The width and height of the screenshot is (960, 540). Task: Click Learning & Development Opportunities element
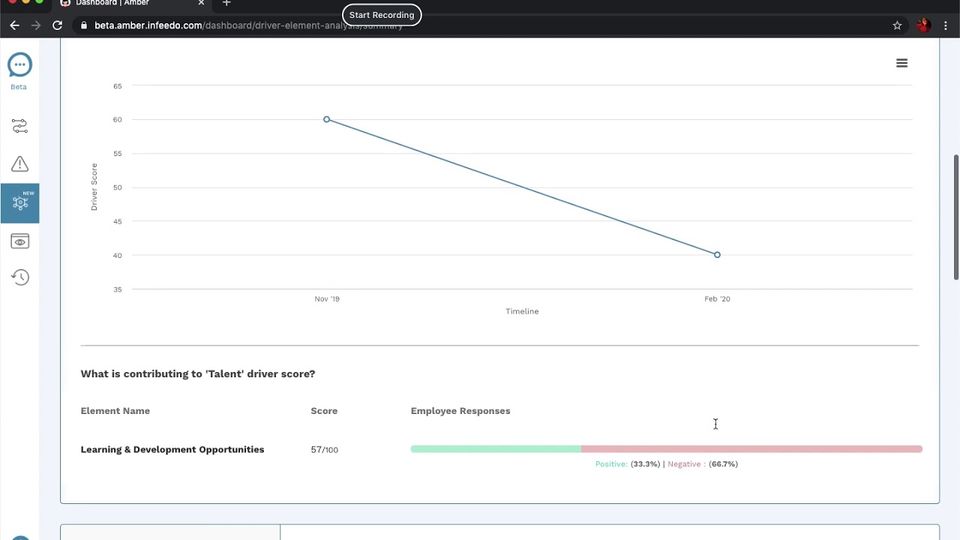click(173, 449)
